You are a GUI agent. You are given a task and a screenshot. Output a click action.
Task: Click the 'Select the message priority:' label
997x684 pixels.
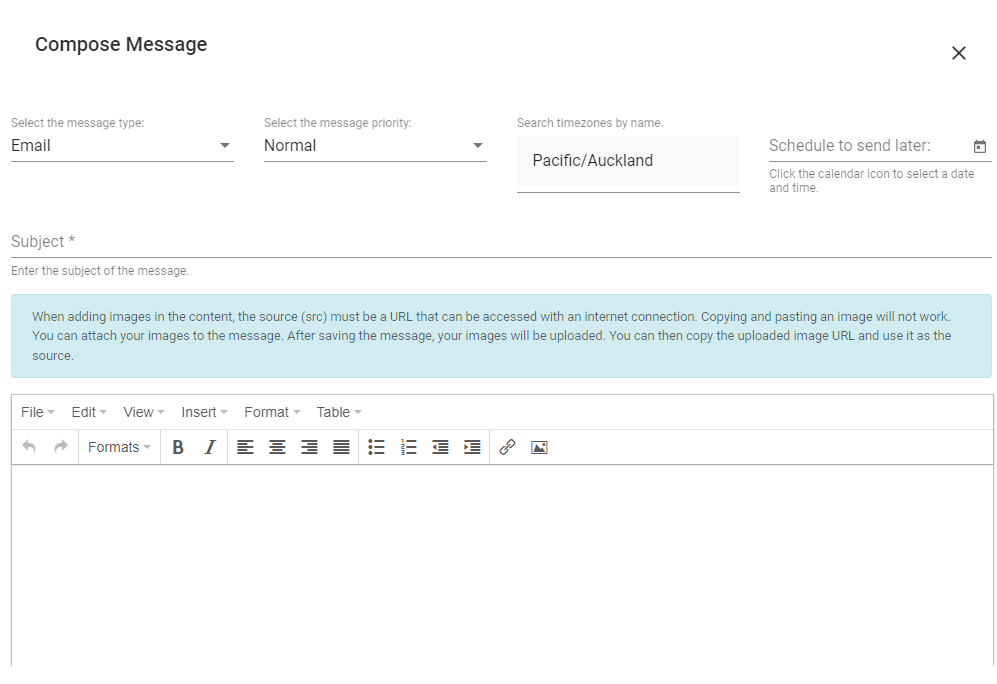tap(338, 123)
